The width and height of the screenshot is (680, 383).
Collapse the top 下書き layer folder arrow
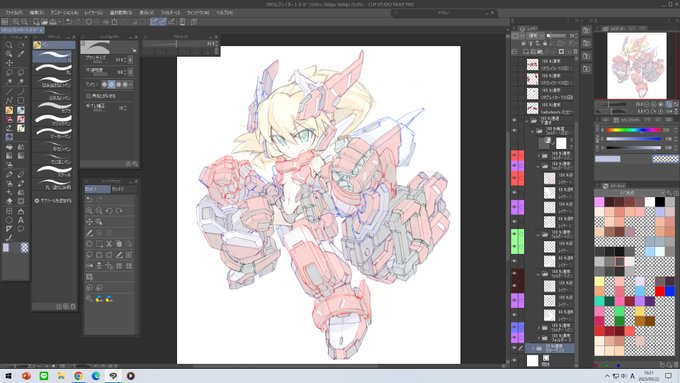[526, 121]
